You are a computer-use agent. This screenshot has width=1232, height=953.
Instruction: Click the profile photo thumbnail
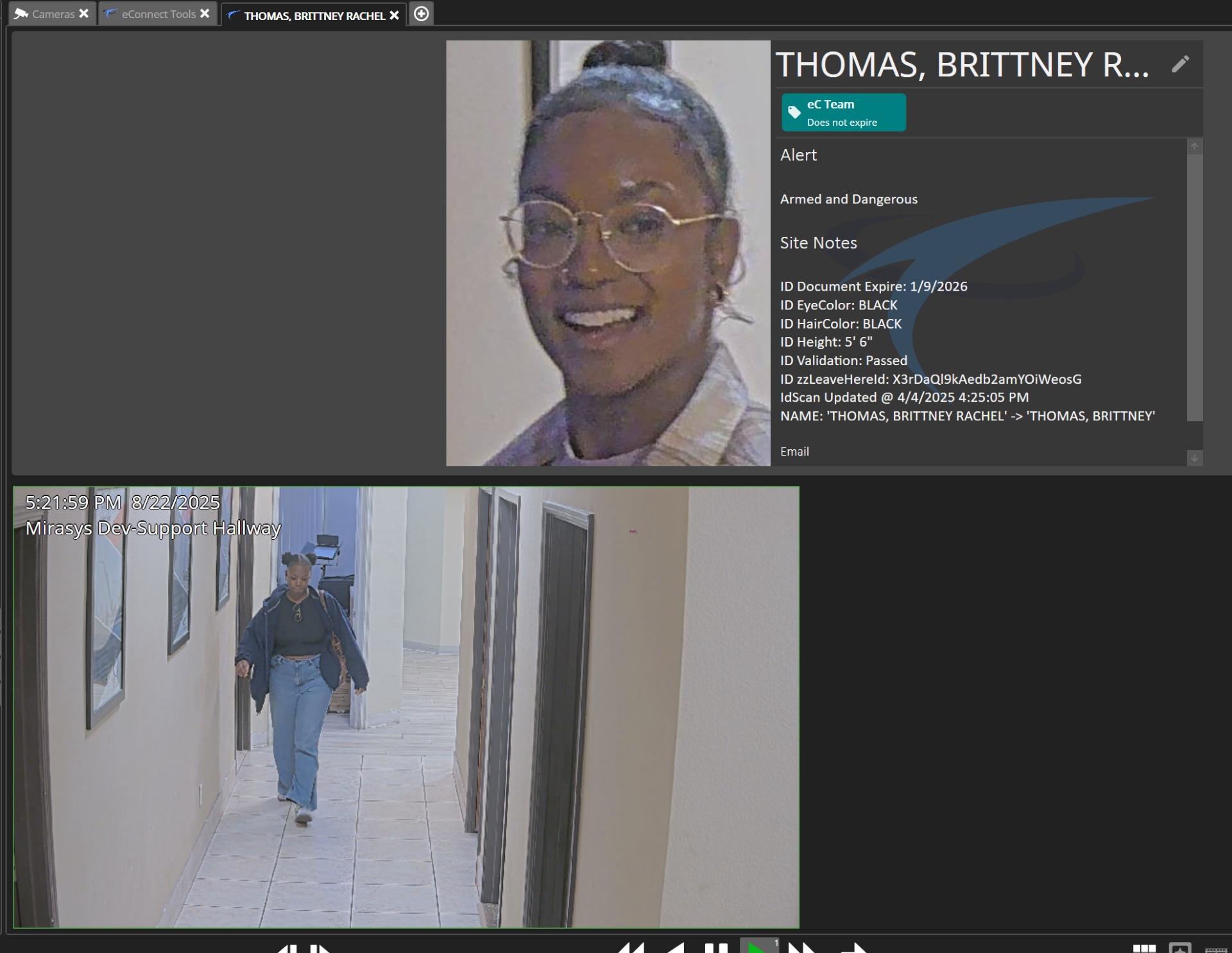[608, 253]
